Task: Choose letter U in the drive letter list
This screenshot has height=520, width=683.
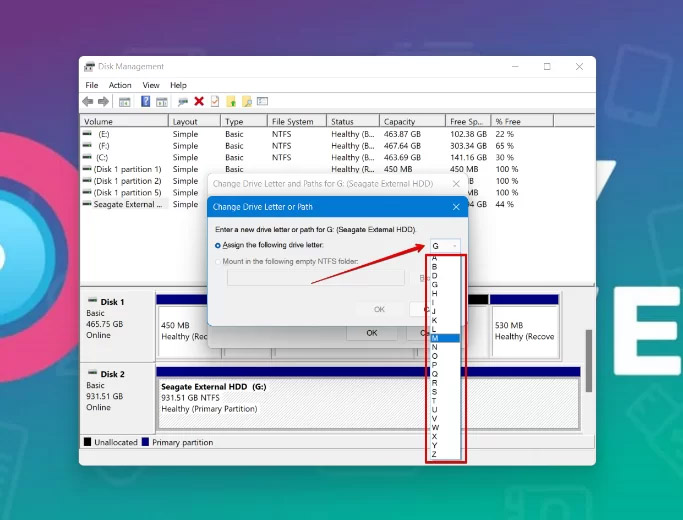Action: [x=445, y=409]
